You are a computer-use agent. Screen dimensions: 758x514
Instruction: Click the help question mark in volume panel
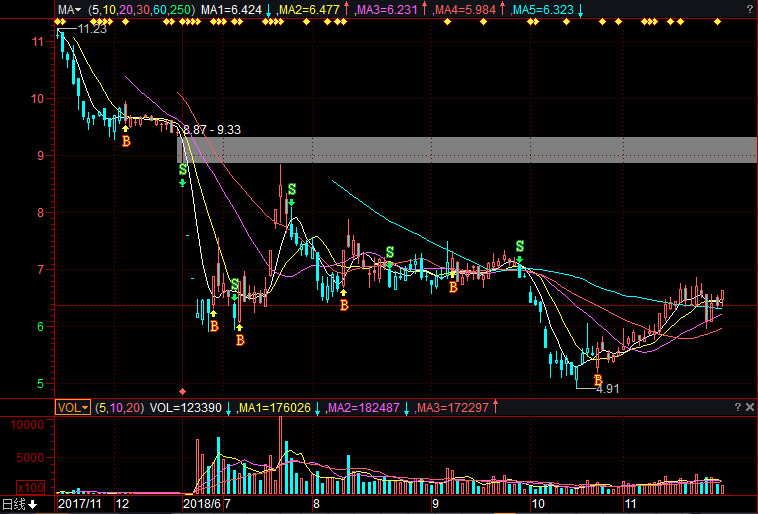[x=736, y=407]
